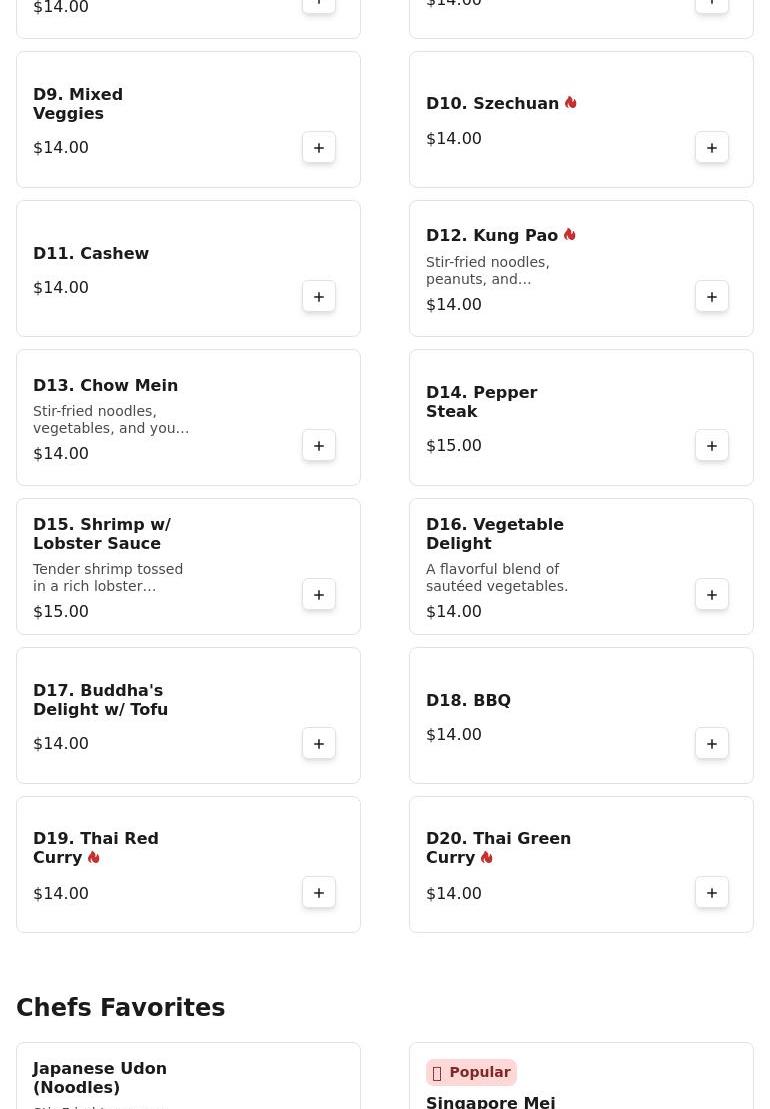This screenshot has height=1109, width=770.
Task: Add D10. Szechuan using plus button
Action: click(x=712, y=148)
